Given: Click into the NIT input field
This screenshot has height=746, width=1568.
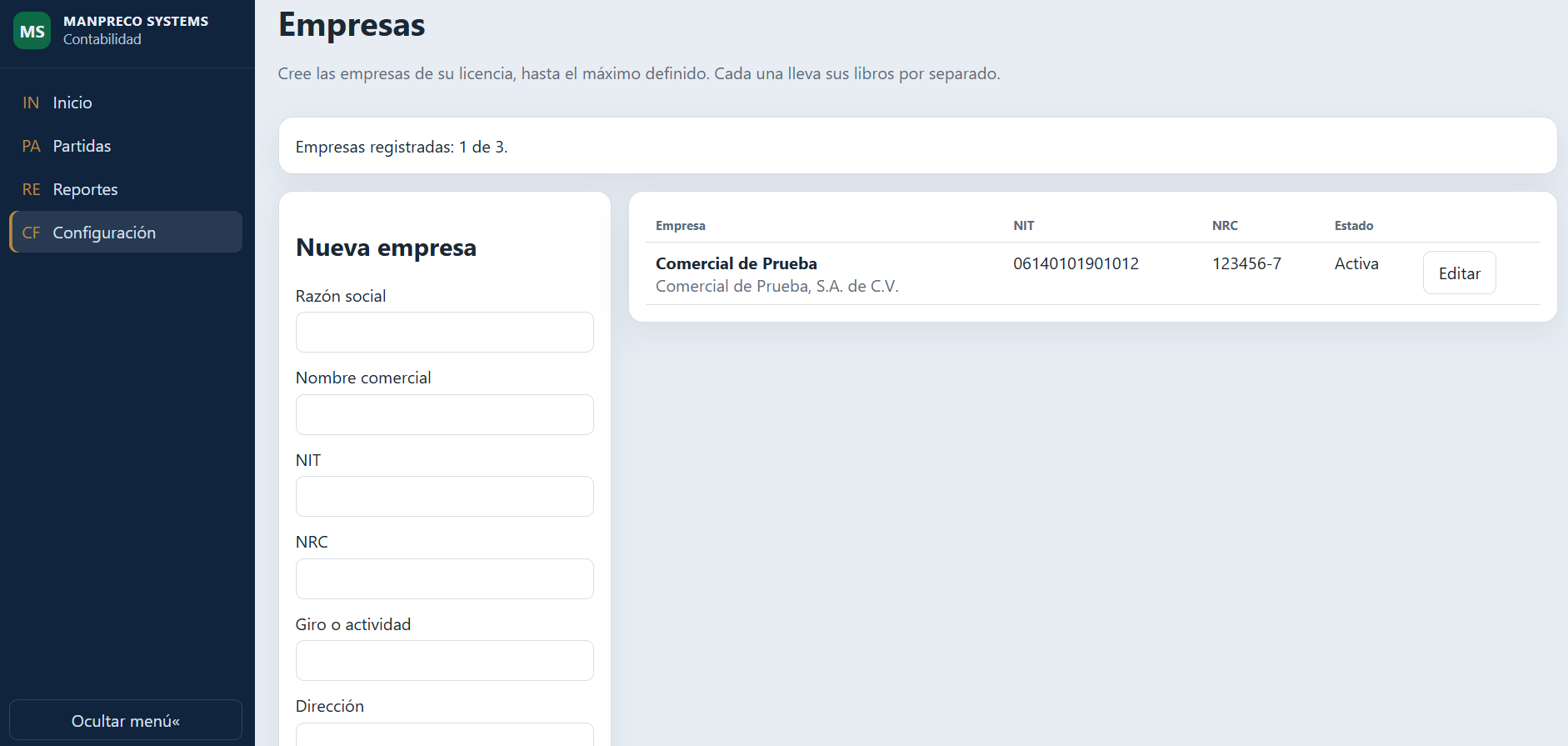Looking at the screenshot, I should click(x=445, y=497).
